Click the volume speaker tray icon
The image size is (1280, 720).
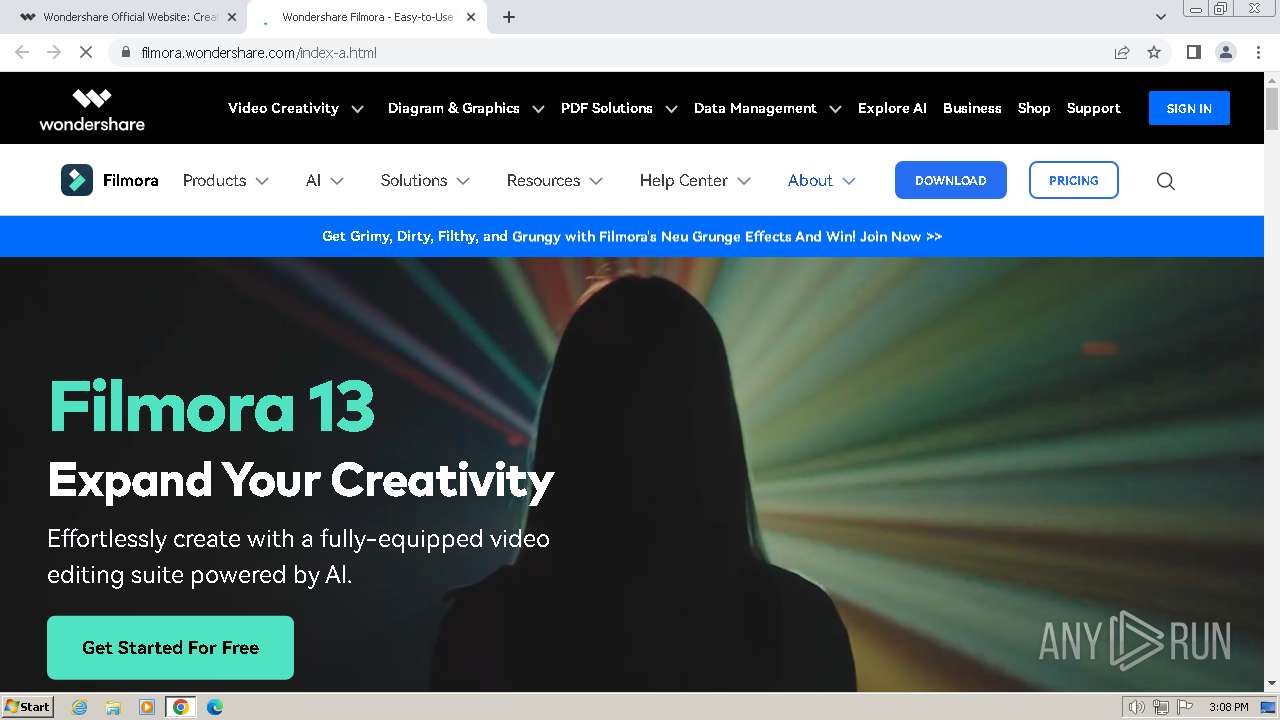(1138, 707)
